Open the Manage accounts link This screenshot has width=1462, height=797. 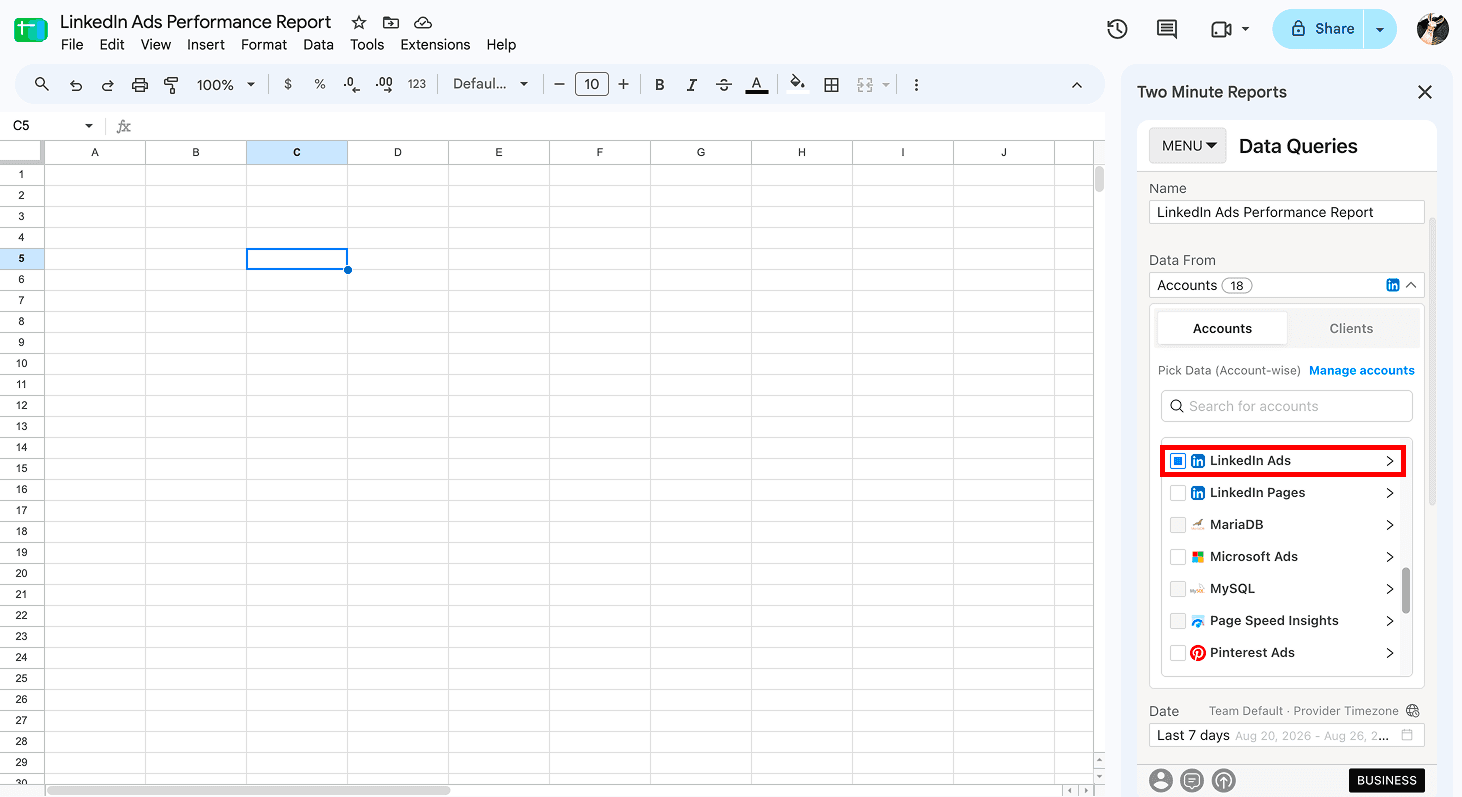(1362, 370)
